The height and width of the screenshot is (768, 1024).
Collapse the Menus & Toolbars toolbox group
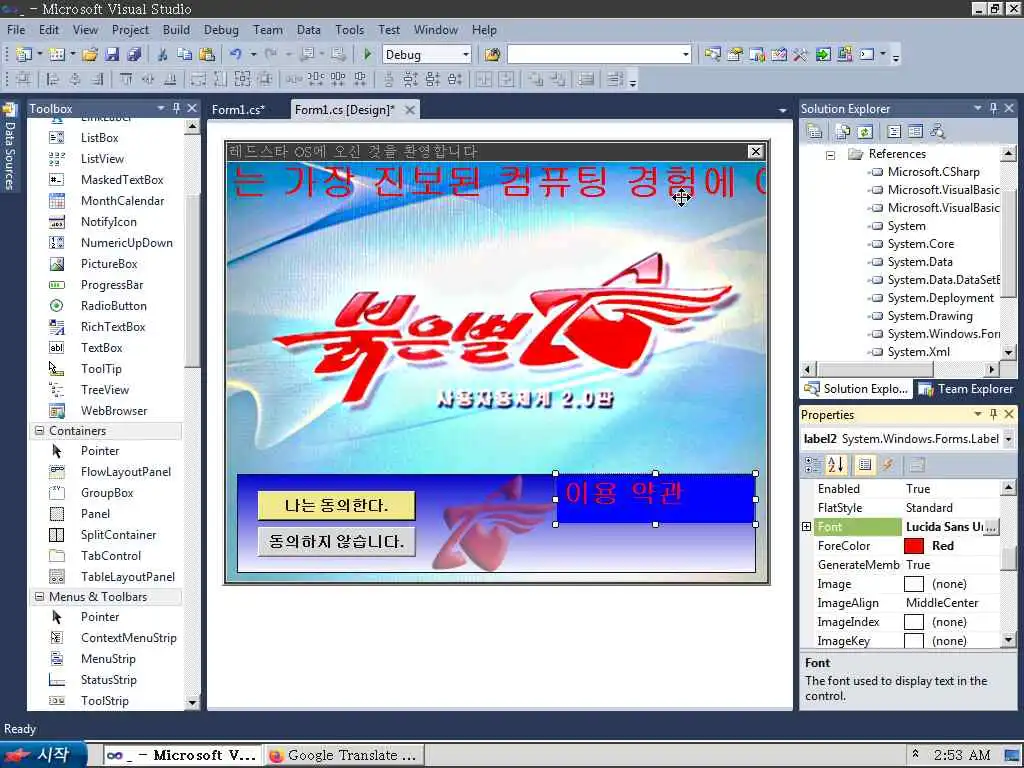pyautogui.click(x=39, y=596)
